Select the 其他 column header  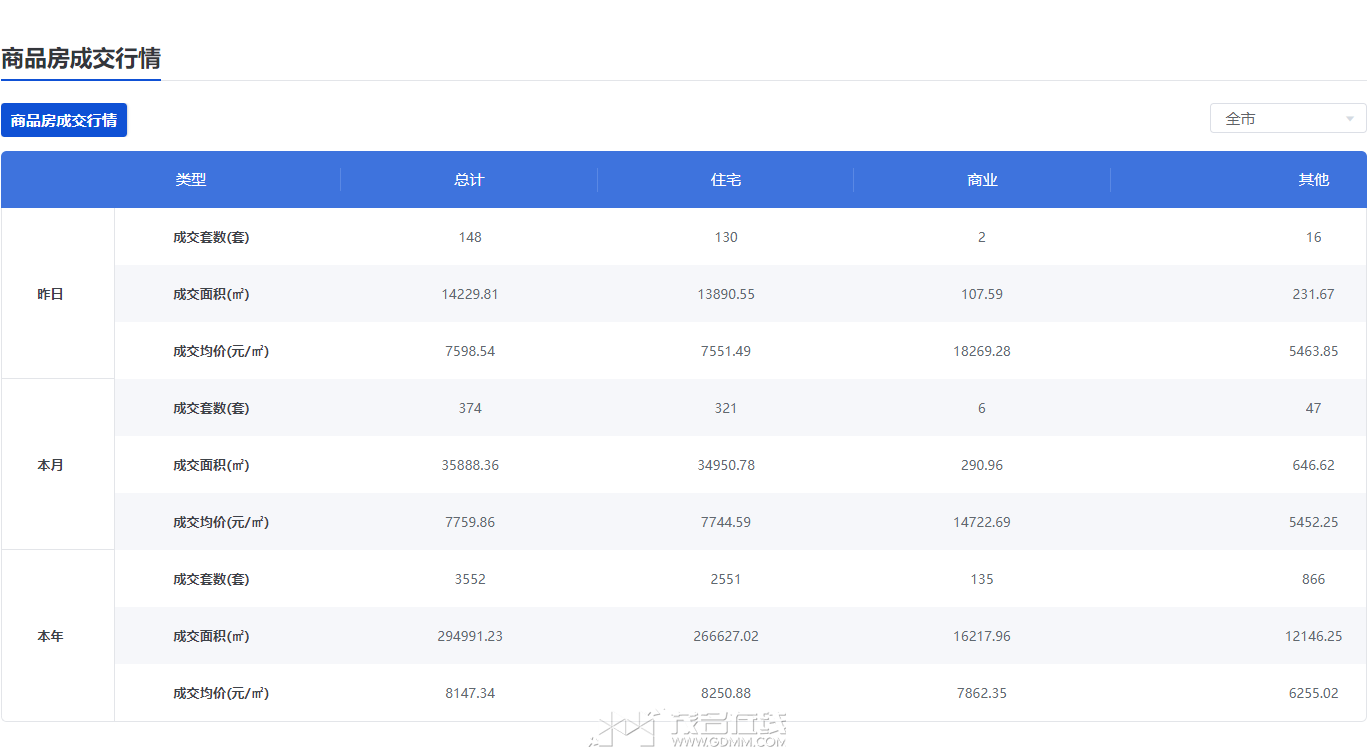[x=1313, y=180]
